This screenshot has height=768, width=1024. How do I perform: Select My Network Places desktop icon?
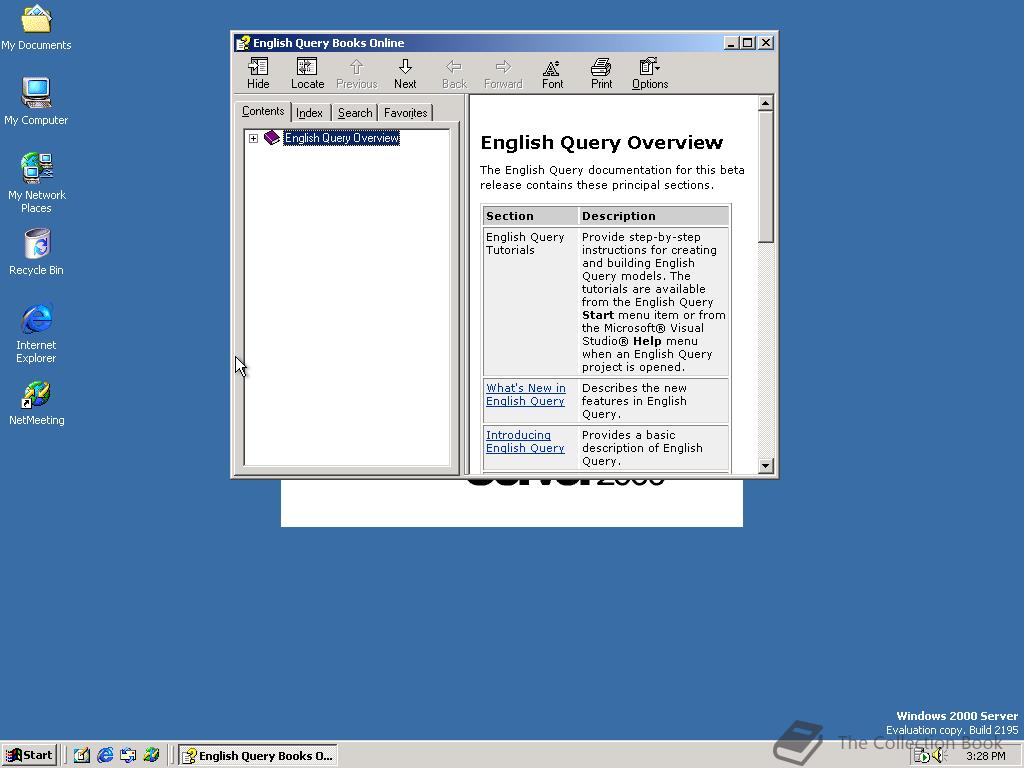point(37,183)
